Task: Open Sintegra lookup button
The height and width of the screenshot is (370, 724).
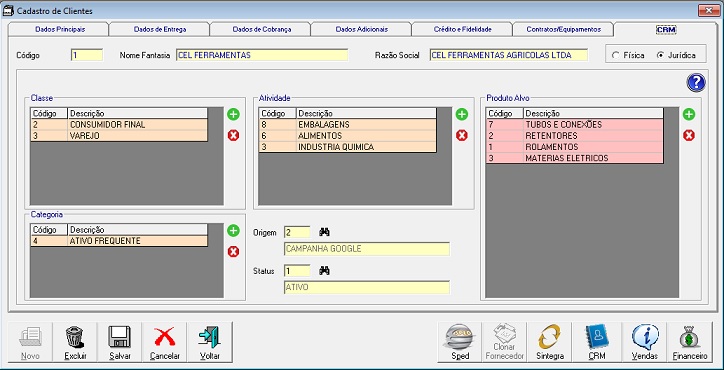Action: [x=550, y=343]
